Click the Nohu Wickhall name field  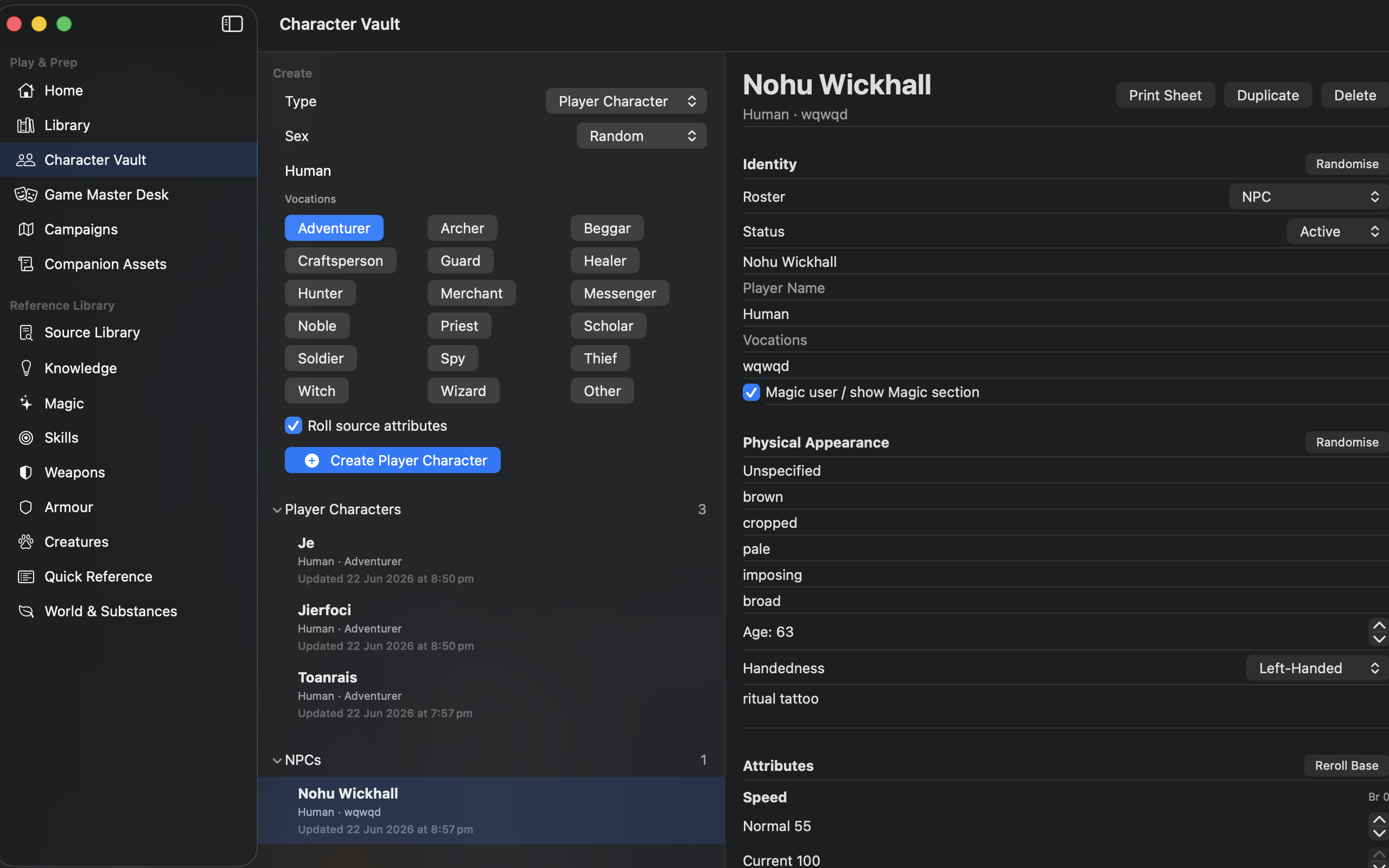[1065, 262]
